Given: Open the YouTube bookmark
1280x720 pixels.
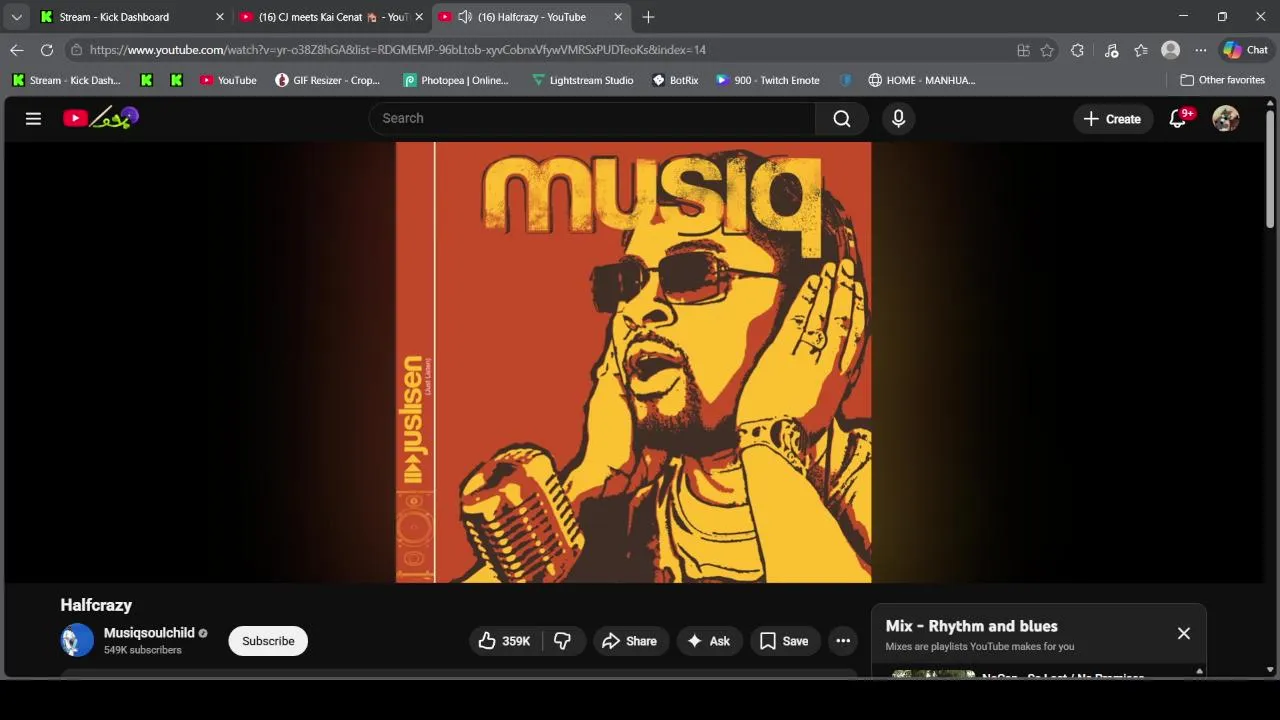Looking at the screenshot, I should pyautogui.click(x=228, y=80).
